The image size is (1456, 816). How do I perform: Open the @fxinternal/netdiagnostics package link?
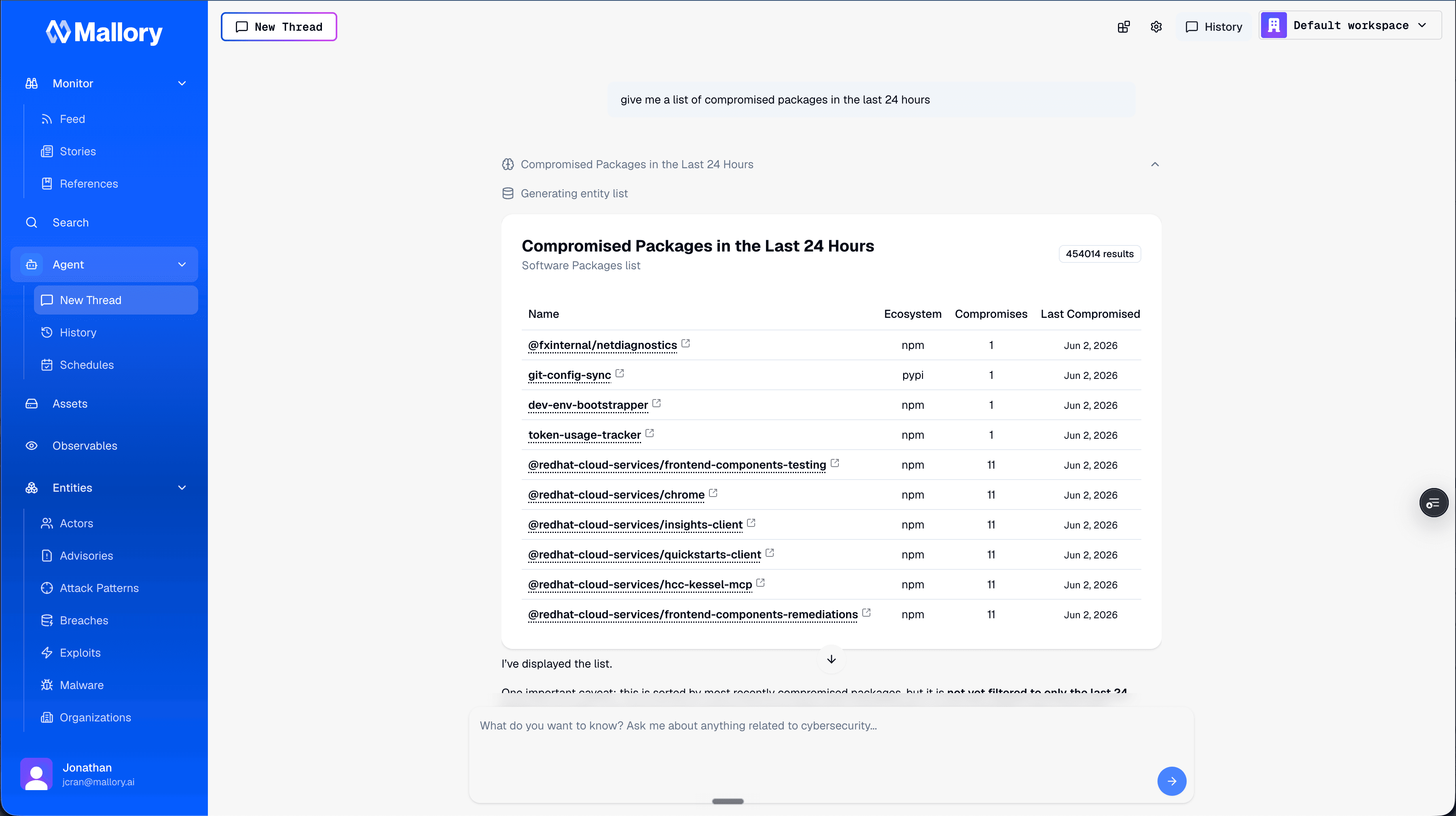tap(602, 345)
